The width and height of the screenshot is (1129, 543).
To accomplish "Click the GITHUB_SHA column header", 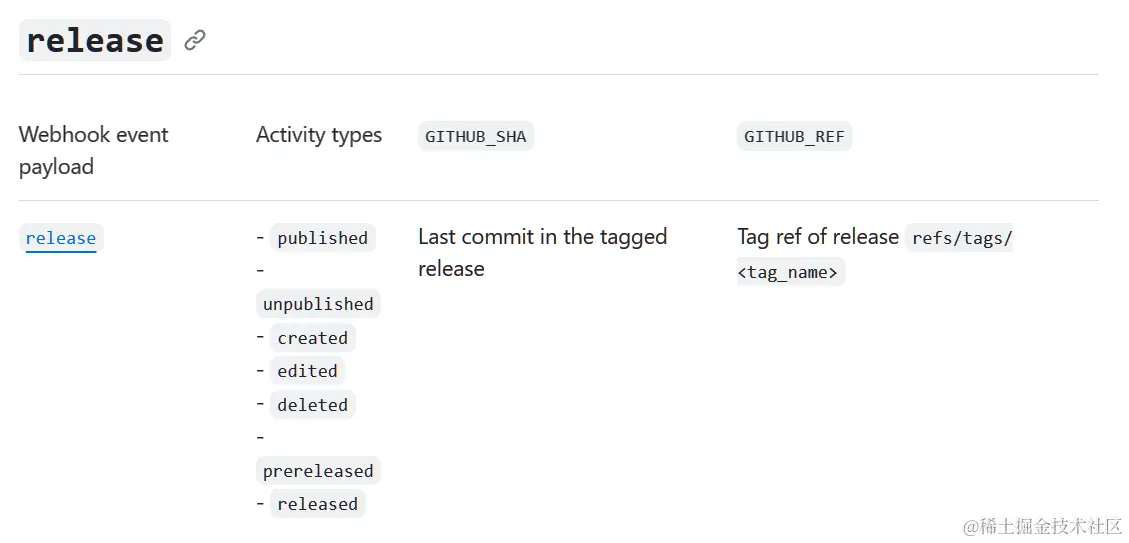I will [x=476, y=136].
